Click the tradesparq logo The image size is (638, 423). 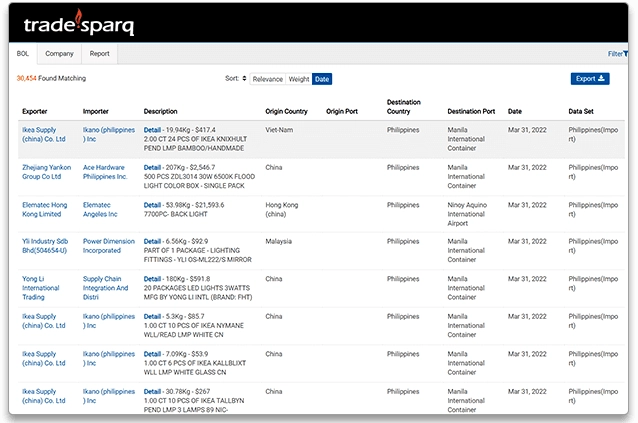tap(79, 23)
